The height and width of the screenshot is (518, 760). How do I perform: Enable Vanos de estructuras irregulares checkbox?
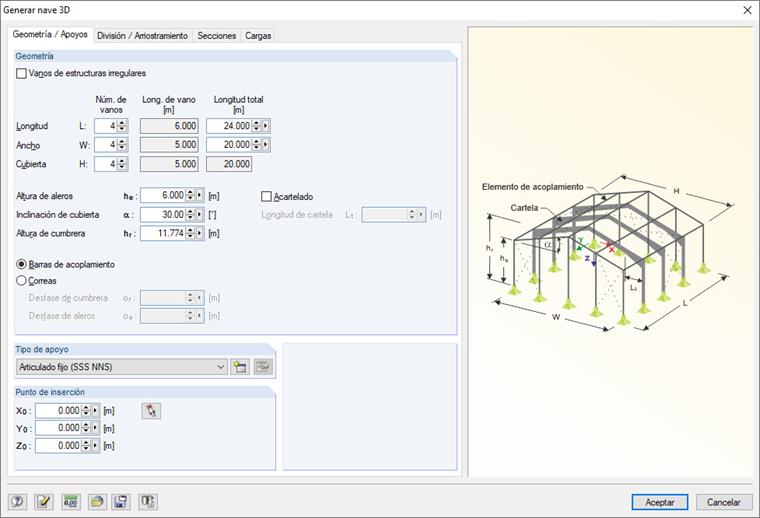pyautogui.click(x=21, y=74)
